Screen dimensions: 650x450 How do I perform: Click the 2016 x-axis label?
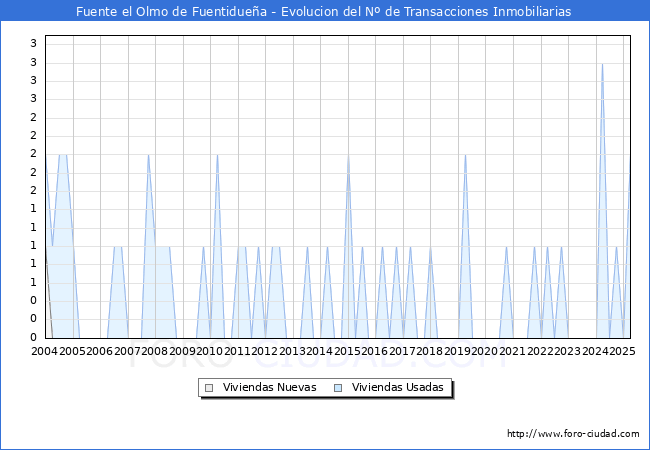(x=375, y=351)
